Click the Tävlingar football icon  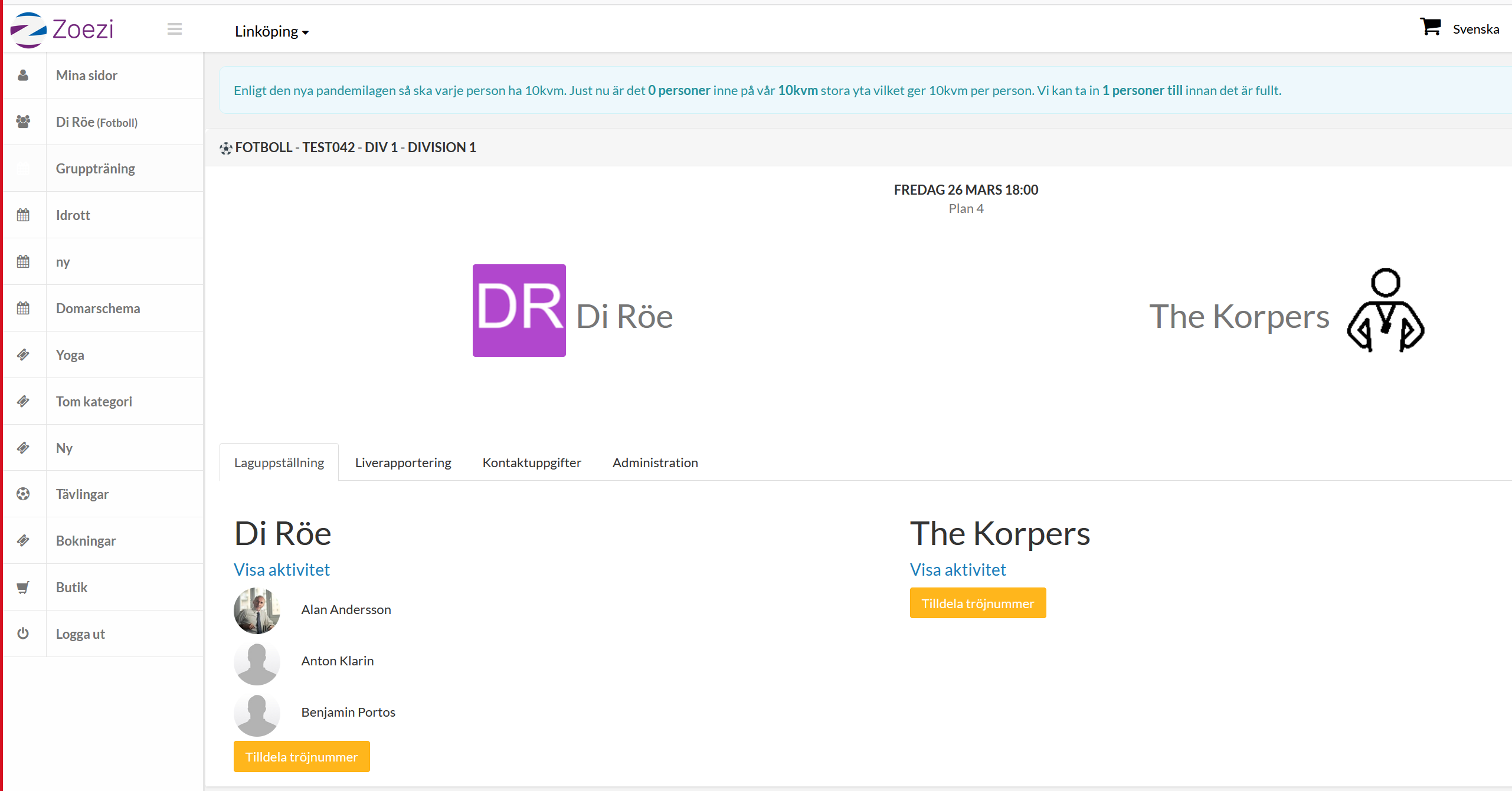[23, 494]
